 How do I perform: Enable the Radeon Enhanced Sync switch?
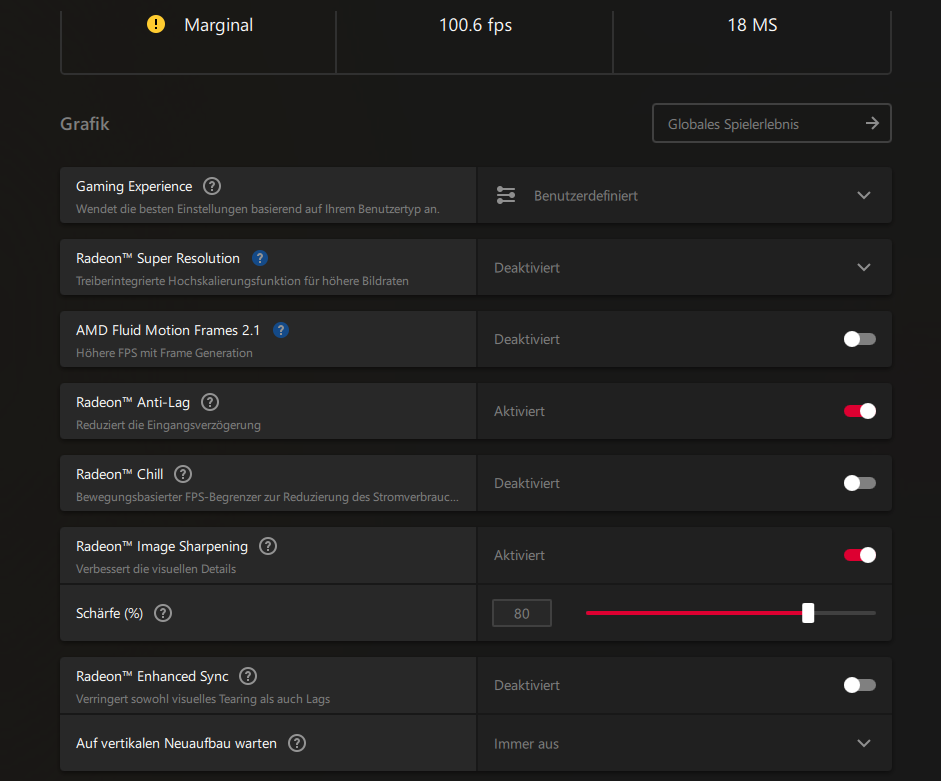859,685
